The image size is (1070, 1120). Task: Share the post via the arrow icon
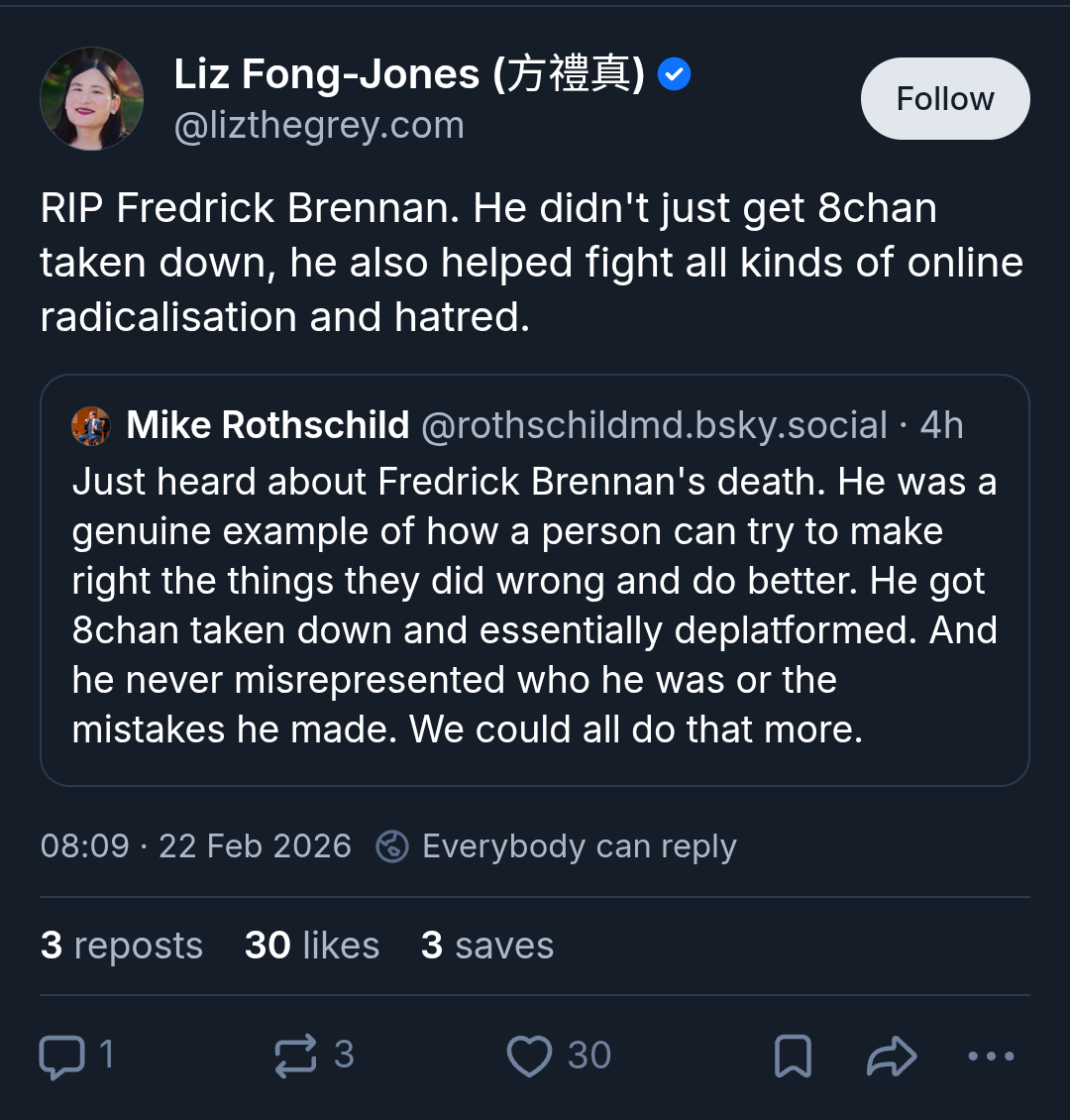tap(891, 1057)
